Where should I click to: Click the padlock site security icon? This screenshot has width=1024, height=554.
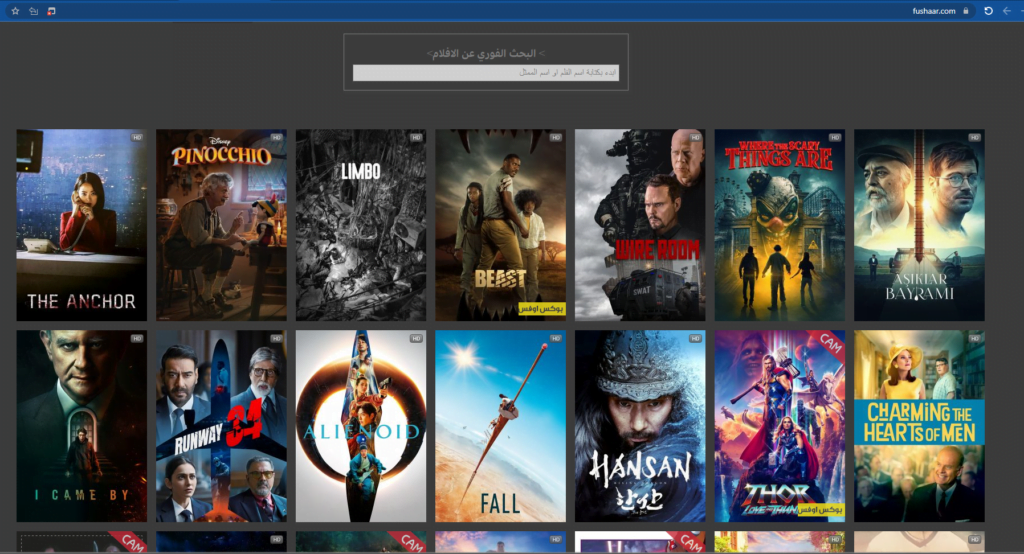pos(966,11)
